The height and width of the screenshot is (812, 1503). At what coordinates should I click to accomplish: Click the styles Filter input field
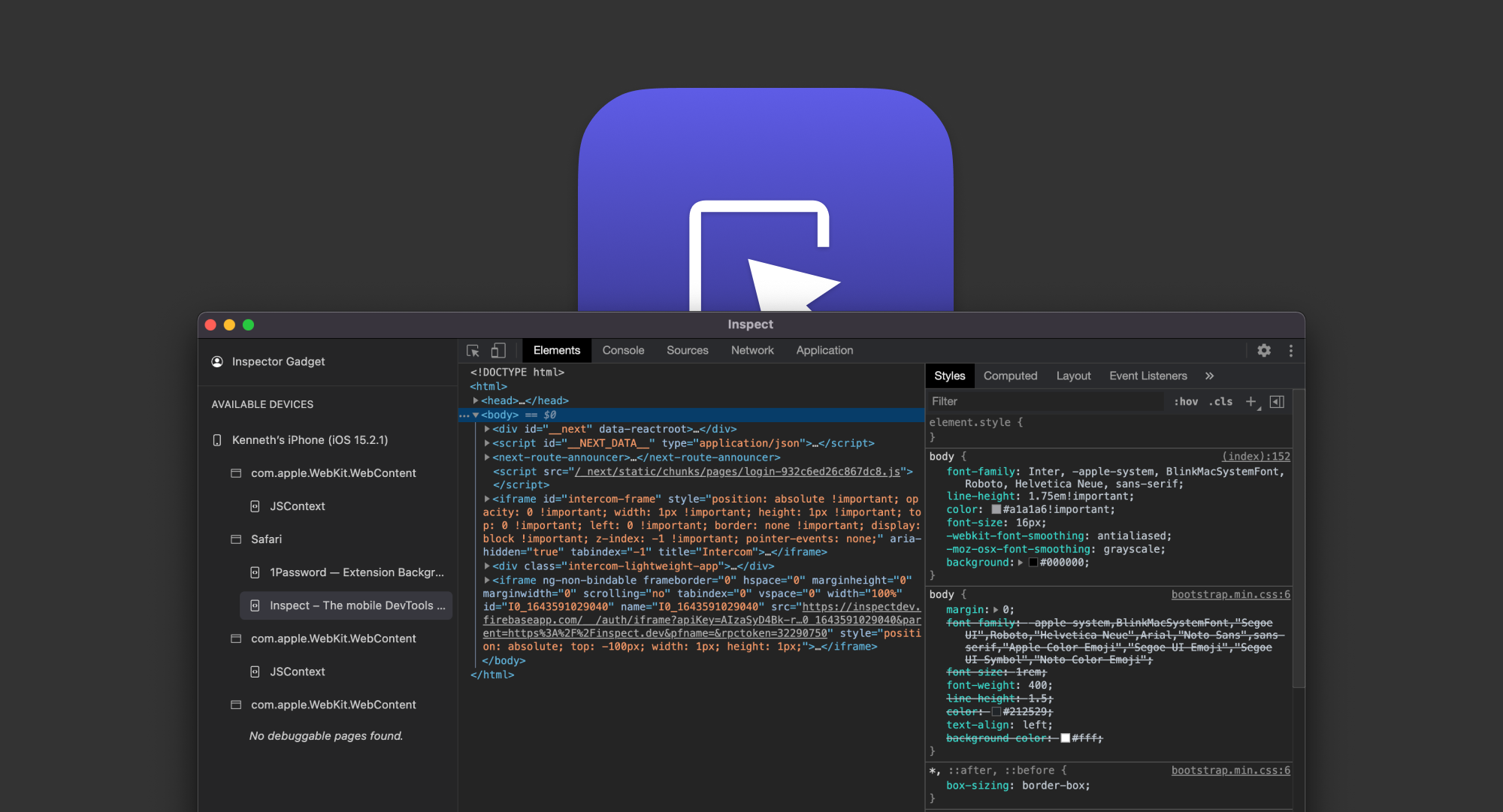click(1045, 402)
